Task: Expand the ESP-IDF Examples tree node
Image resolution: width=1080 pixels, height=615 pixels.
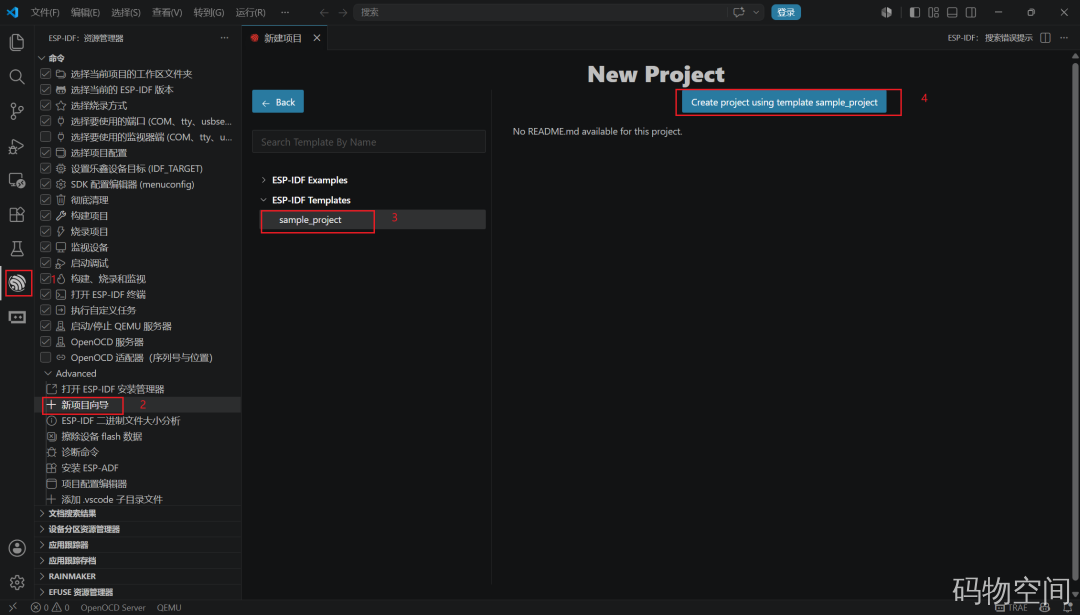Action: [263, 180]
